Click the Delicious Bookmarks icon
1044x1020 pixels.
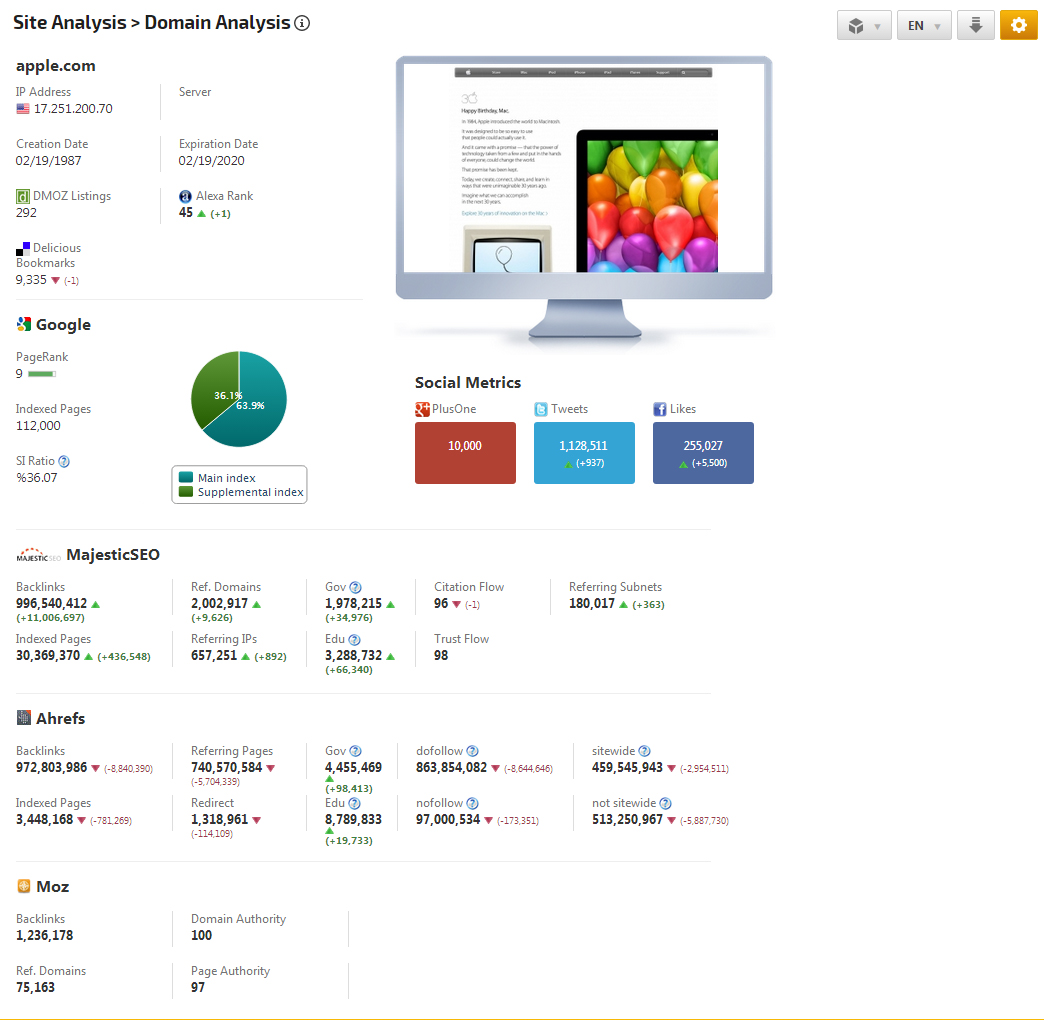(23, 249)
